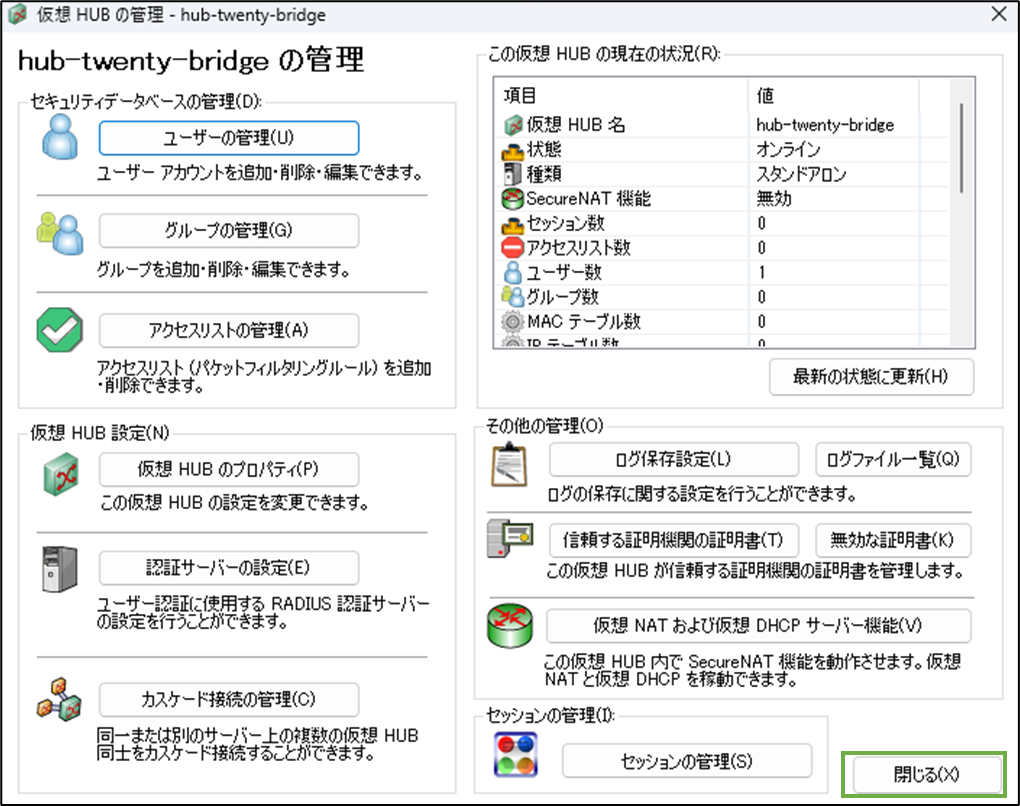Open グループの管理
Viewport: 1020px width, 806px height.
point(229,230)
